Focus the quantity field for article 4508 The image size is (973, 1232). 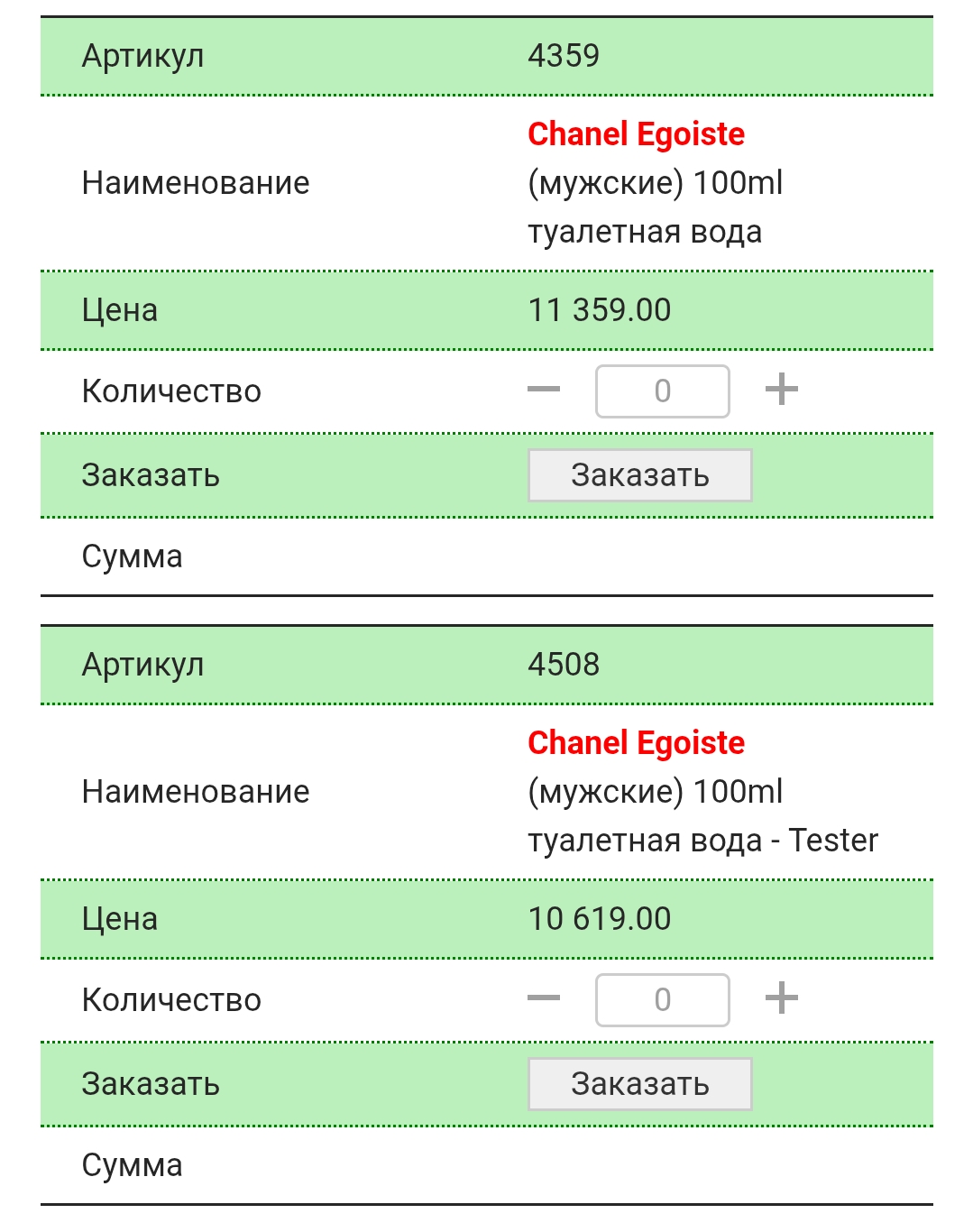click(x=662, y=1000)
